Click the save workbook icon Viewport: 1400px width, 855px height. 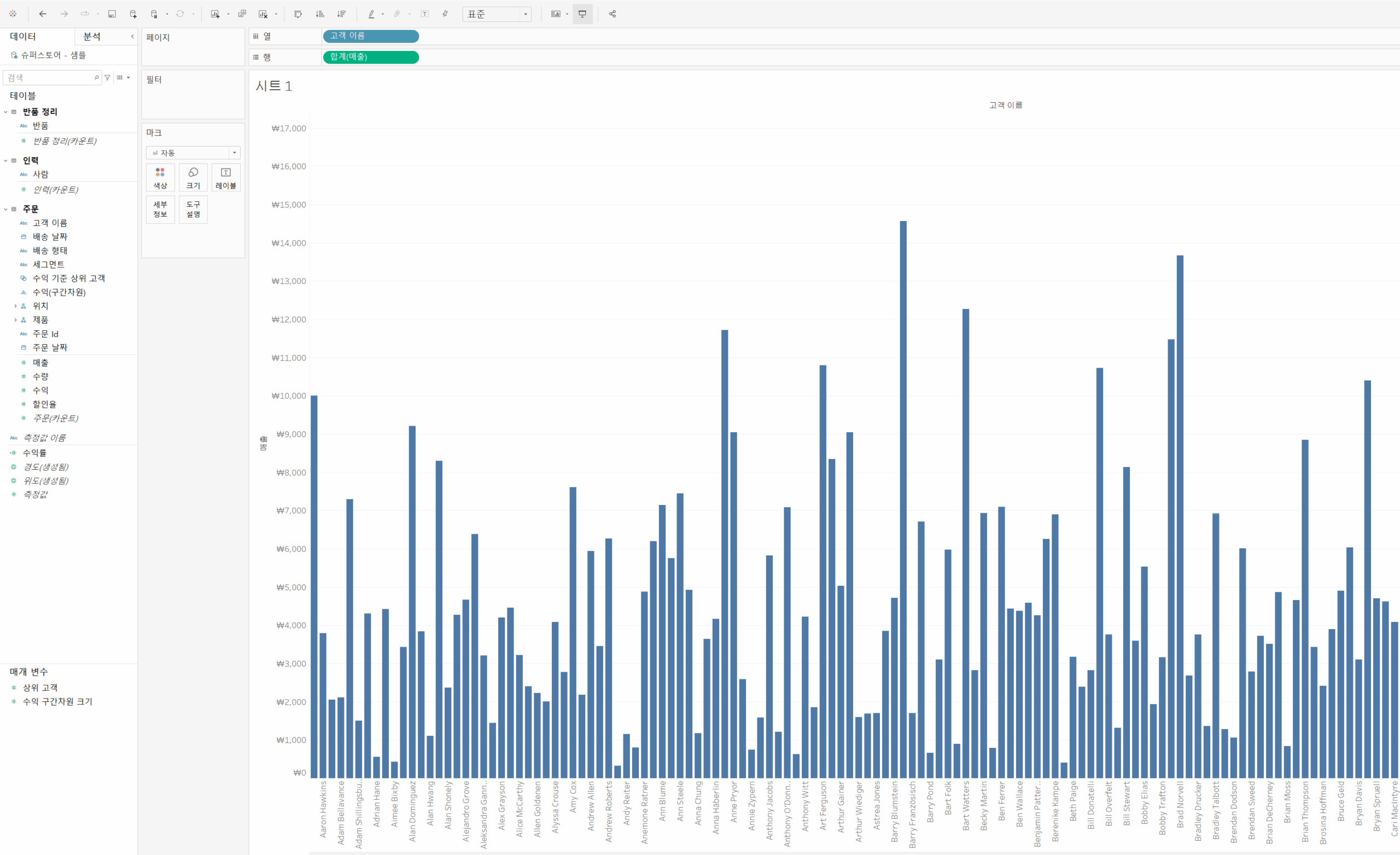(112, 14)
